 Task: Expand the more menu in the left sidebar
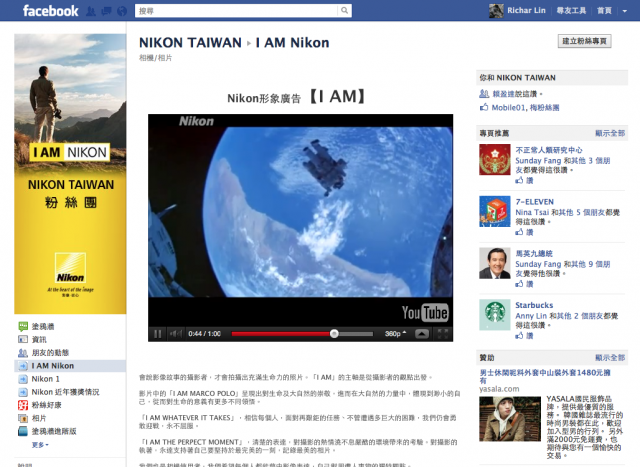pyautogui.click(x=40, y=445)
